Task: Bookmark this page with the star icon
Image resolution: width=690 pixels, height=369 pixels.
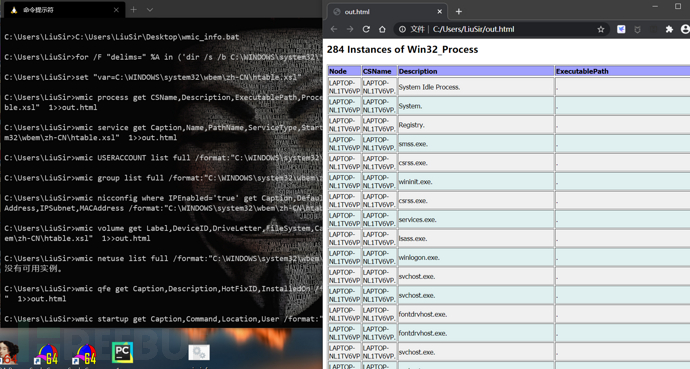Action: pos(601,29)
